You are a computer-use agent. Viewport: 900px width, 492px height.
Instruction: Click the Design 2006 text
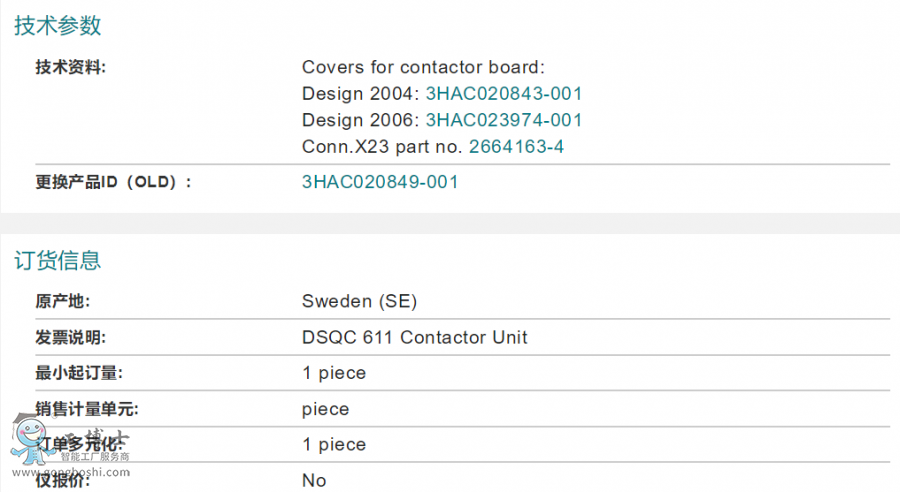pyautogui.click(x=360, y=120)
